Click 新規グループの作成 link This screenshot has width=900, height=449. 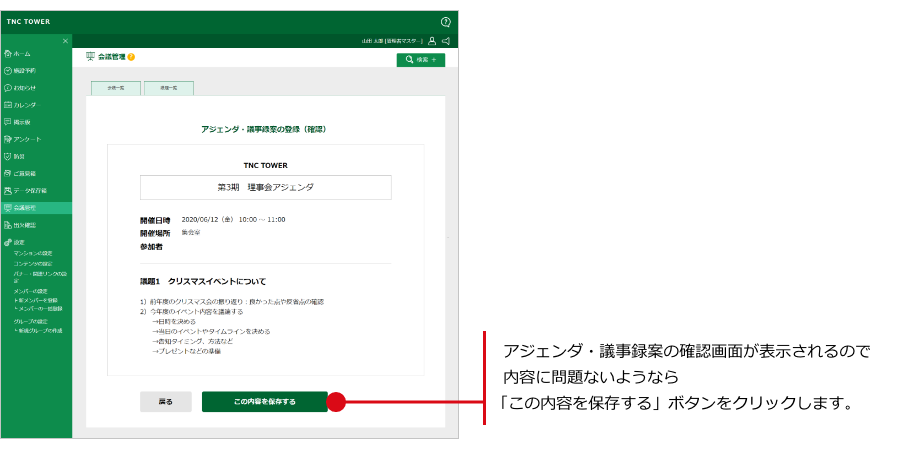40,330
